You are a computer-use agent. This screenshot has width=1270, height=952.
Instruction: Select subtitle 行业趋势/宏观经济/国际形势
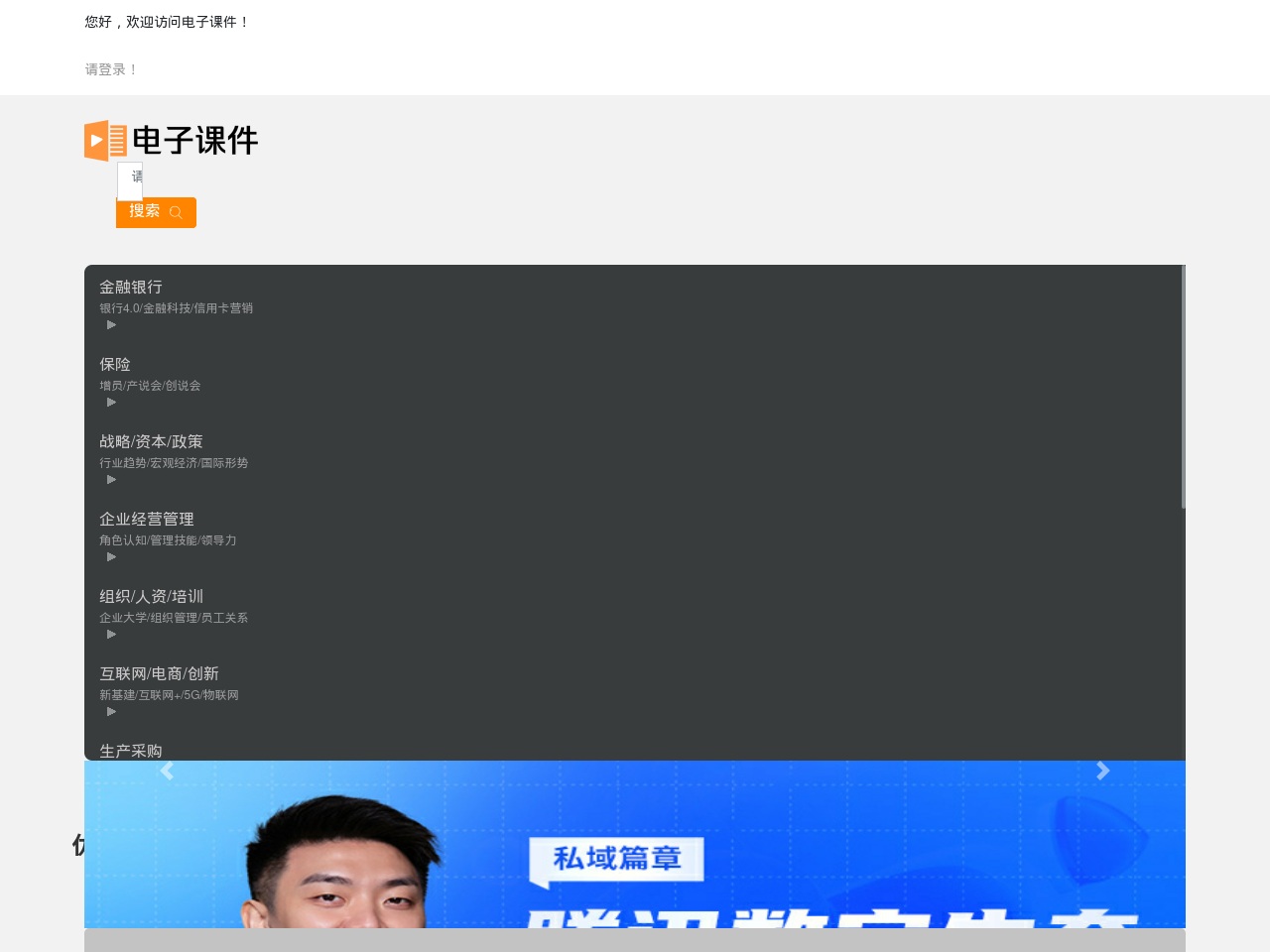pyautogui.click(x=174, y=463)
